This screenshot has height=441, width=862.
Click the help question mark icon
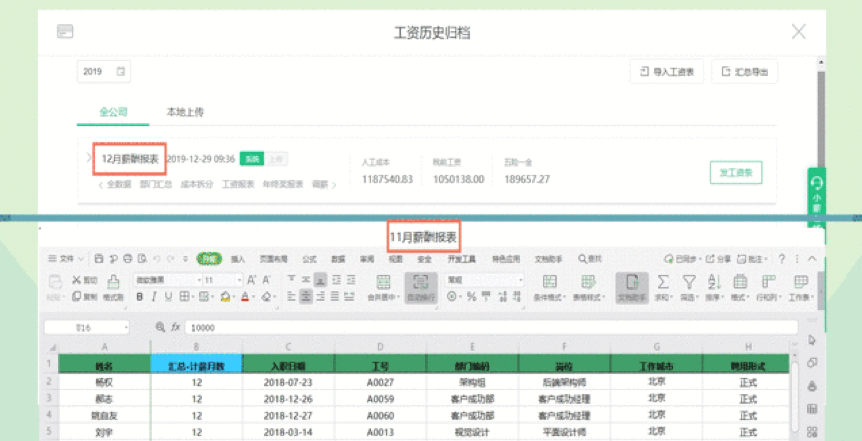[x=781, y=258]
